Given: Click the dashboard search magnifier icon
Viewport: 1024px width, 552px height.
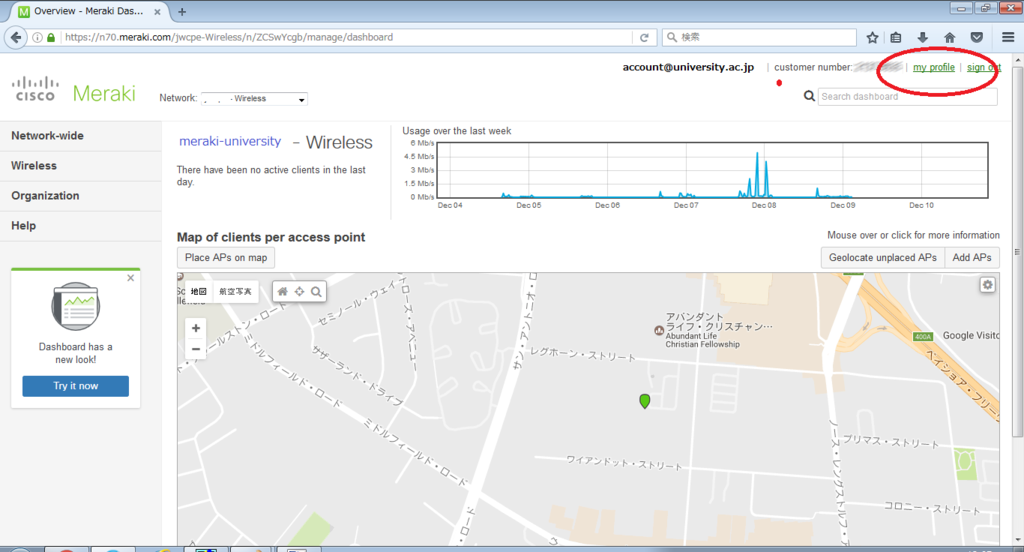Looking at the screenshot, I should point(808,96).
